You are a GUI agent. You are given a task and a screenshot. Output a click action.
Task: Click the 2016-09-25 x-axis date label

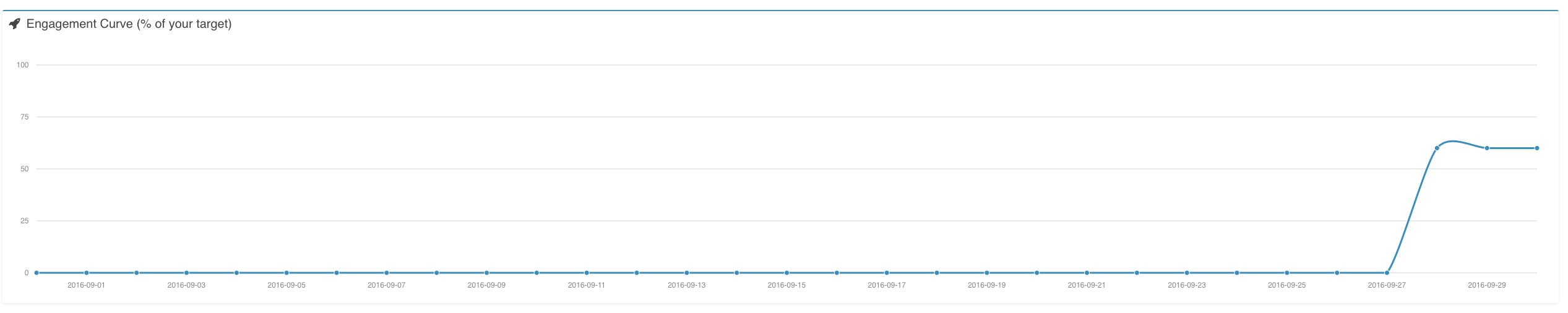[1286, 285]
